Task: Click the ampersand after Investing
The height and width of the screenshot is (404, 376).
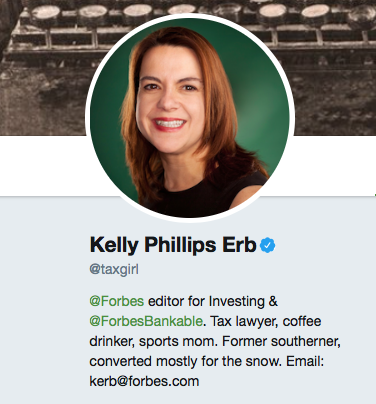Action: 273,301
